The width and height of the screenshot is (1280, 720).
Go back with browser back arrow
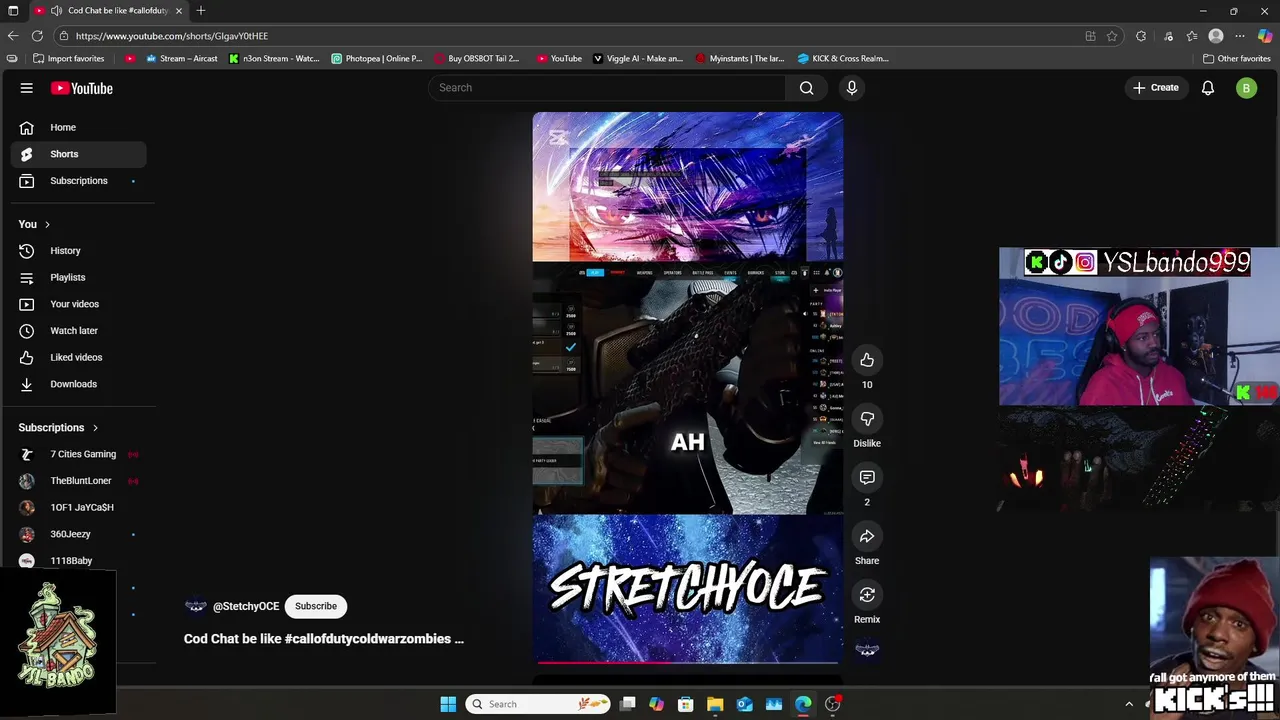(12, 36)
